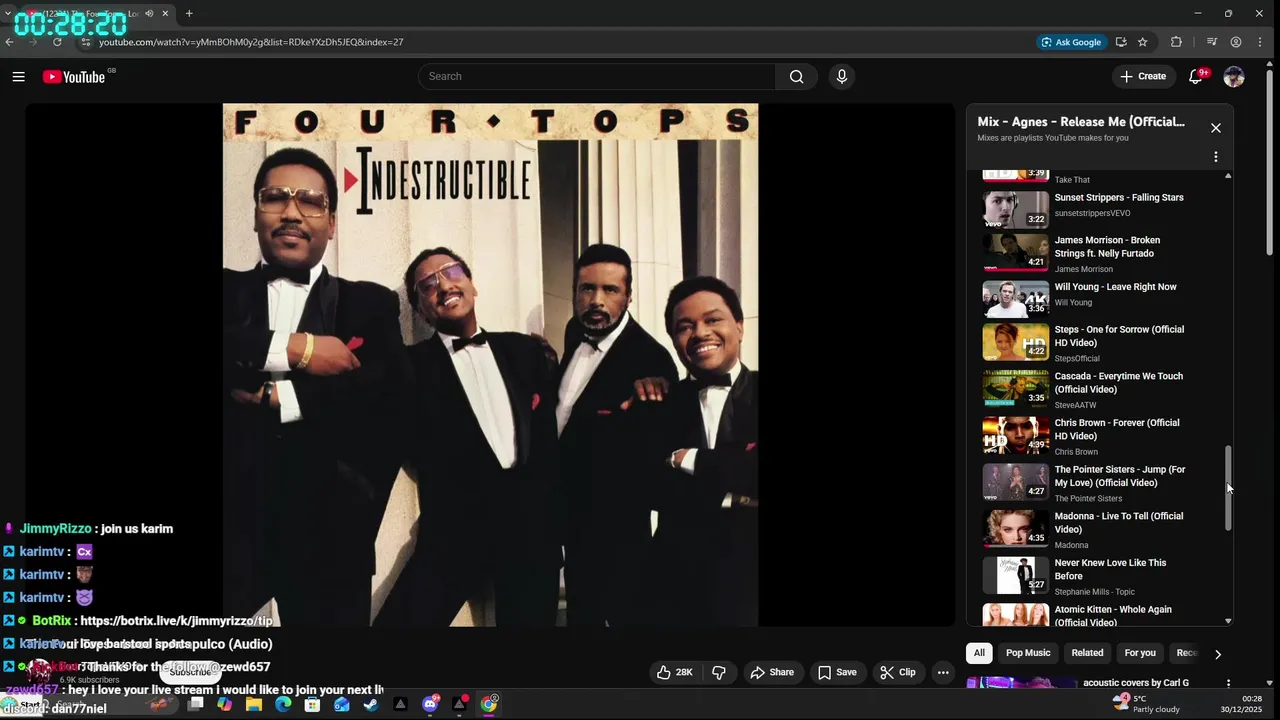This screenshot has width=1280, height=720.
Task: Select the Pop Music filter chip
Action: pyautogui.click(x=1028, y=653)
